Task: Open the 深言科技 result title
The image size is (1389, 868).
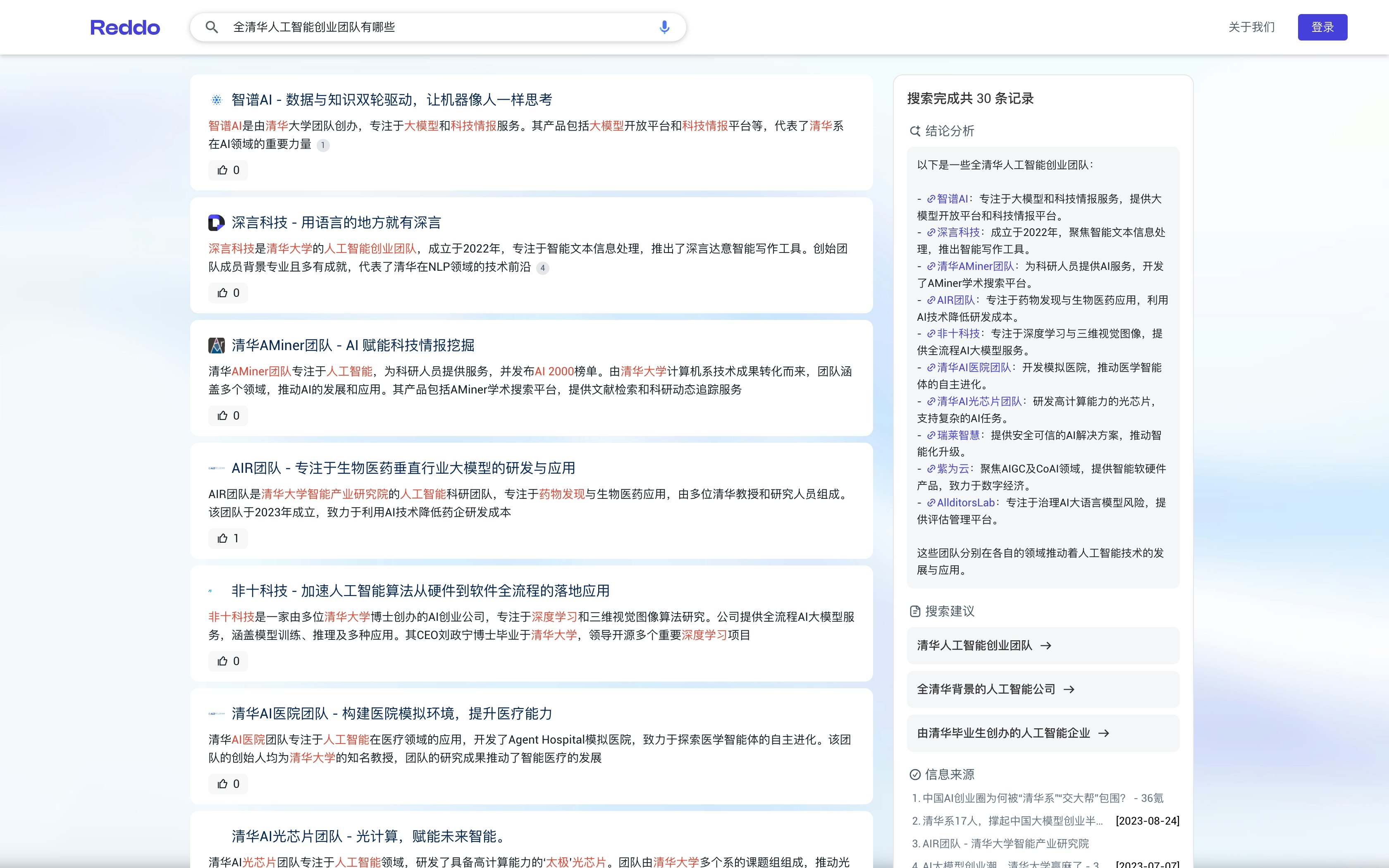Action: point(337,223)
